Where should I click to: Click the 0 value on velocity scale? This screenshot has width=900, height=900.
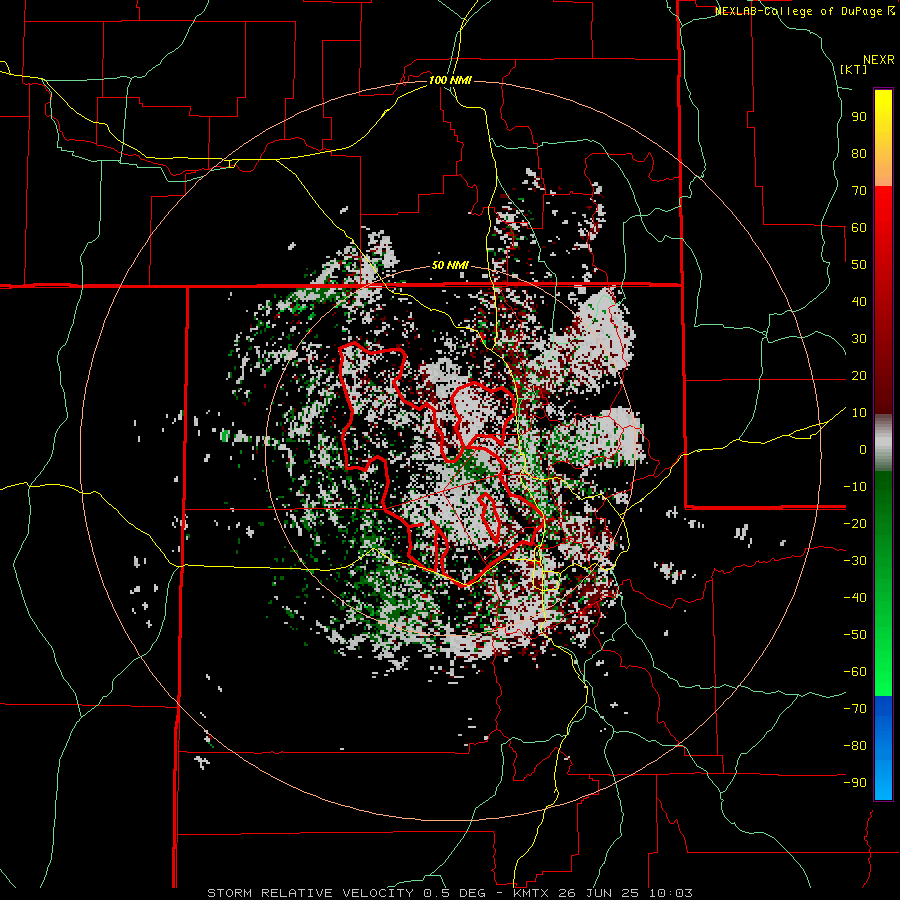[x=863, y=449]
